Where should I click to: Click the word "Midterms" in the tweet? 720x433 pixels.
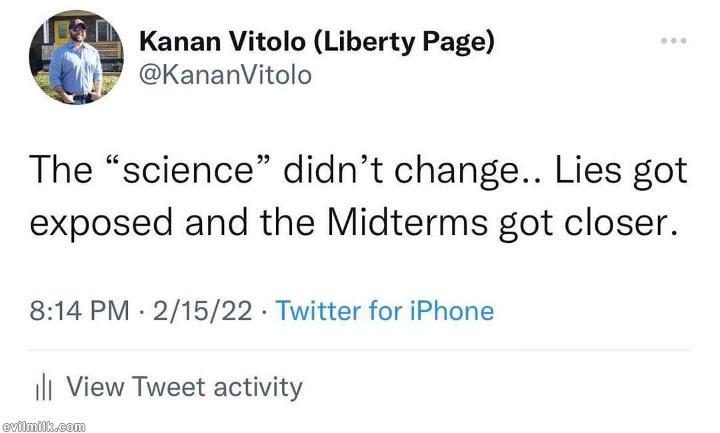pyautogui.click(x=411, y=221)
